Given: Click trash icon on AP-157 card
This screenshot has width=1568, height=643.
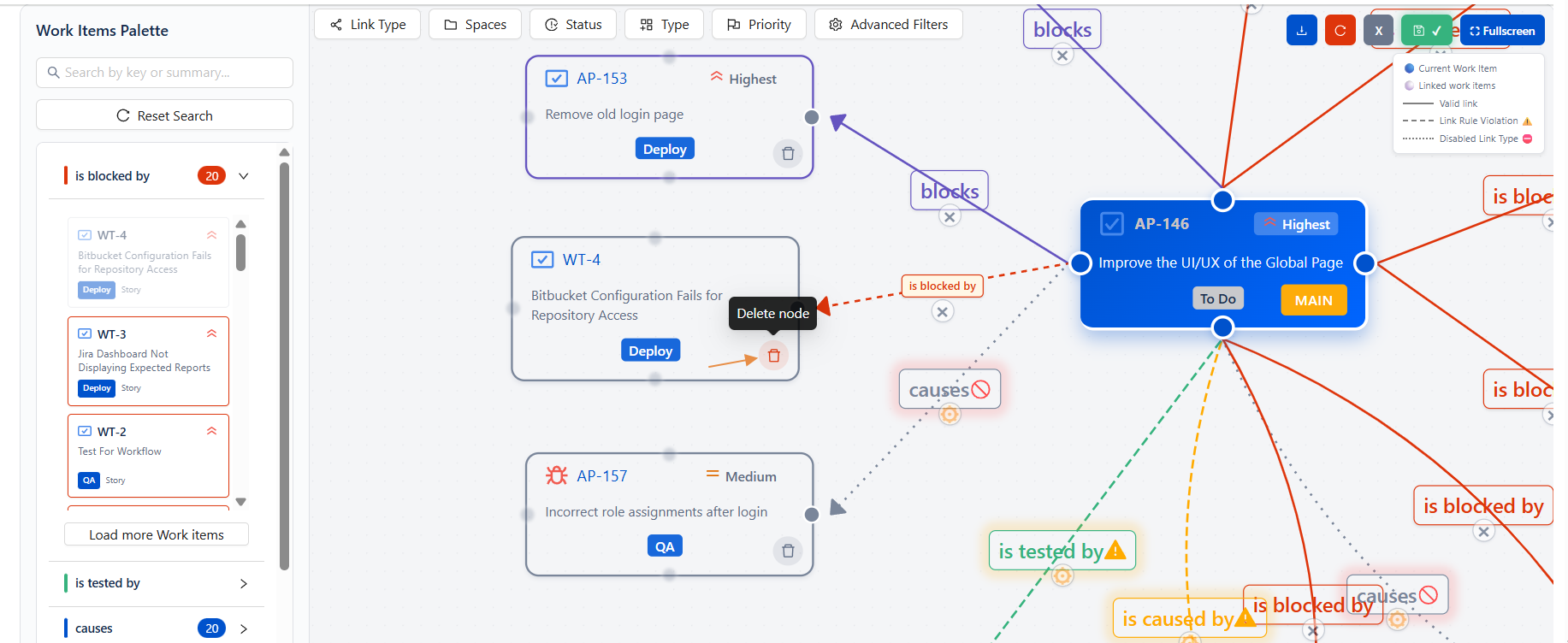Looking at the screenshot, I should point(788,552).
